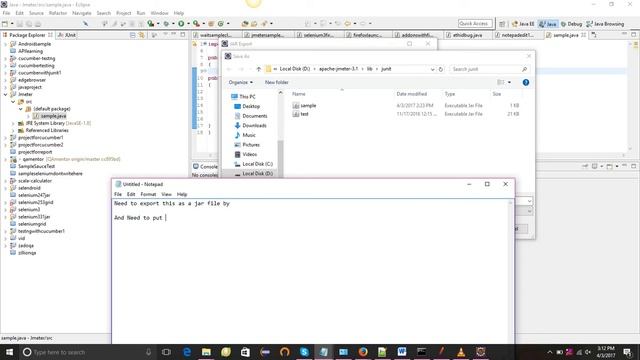The width and height of the screenshot is (640, 360).
Task: Click the Windows Start button
Action: pyautogui.click(x=9, y=352)
